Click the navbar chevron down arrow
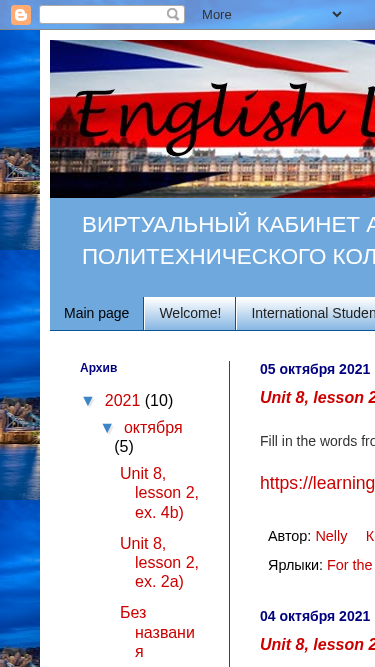375x667 pixels. coord(337,14)
